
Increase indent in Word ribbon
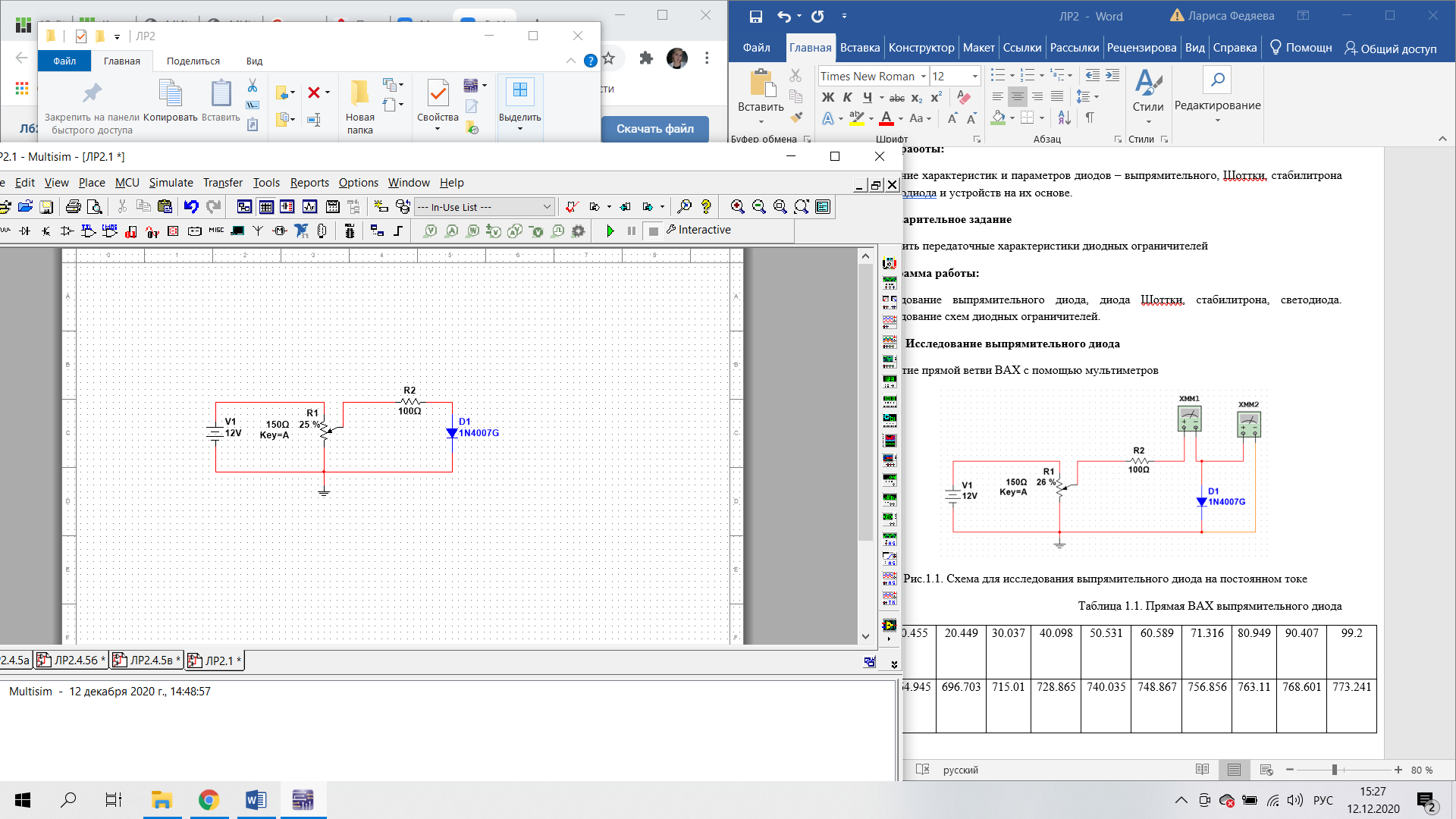pyautogui.click(x=1112, y=75)
